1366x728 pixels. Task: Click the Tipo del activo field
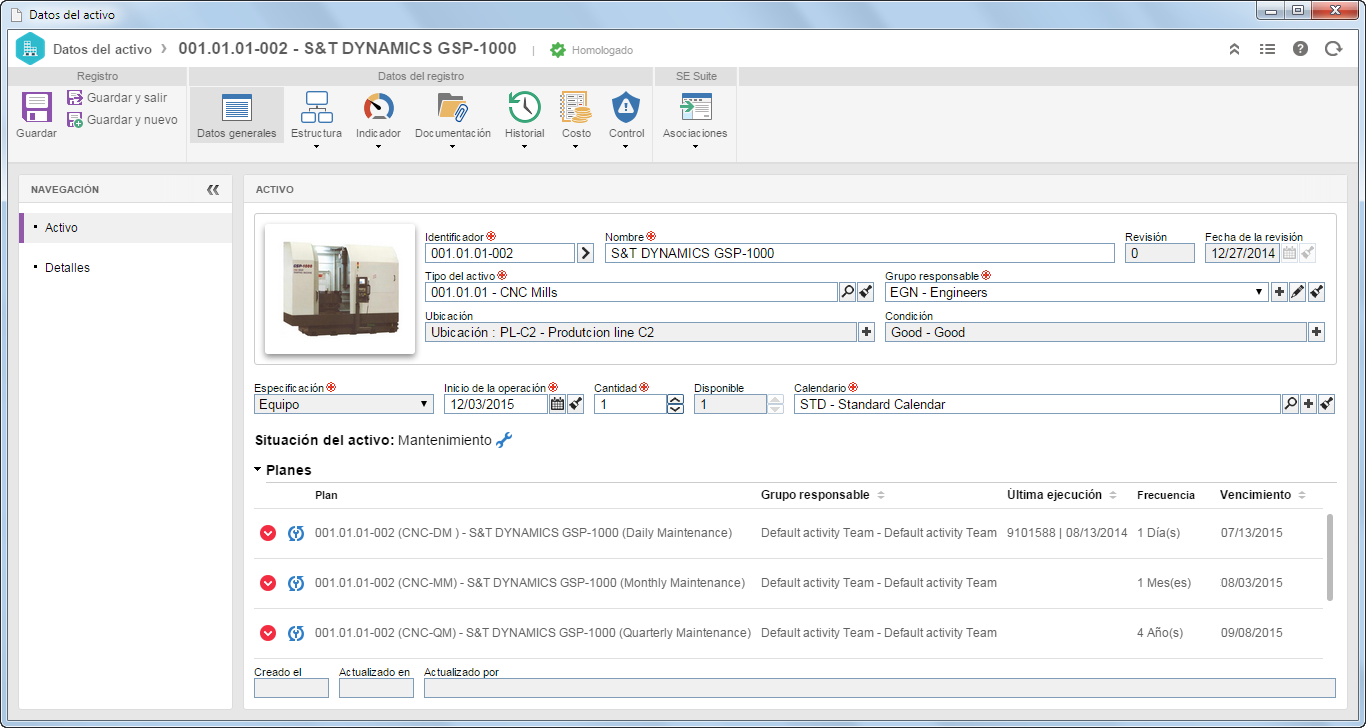click(x=631, y=292)
